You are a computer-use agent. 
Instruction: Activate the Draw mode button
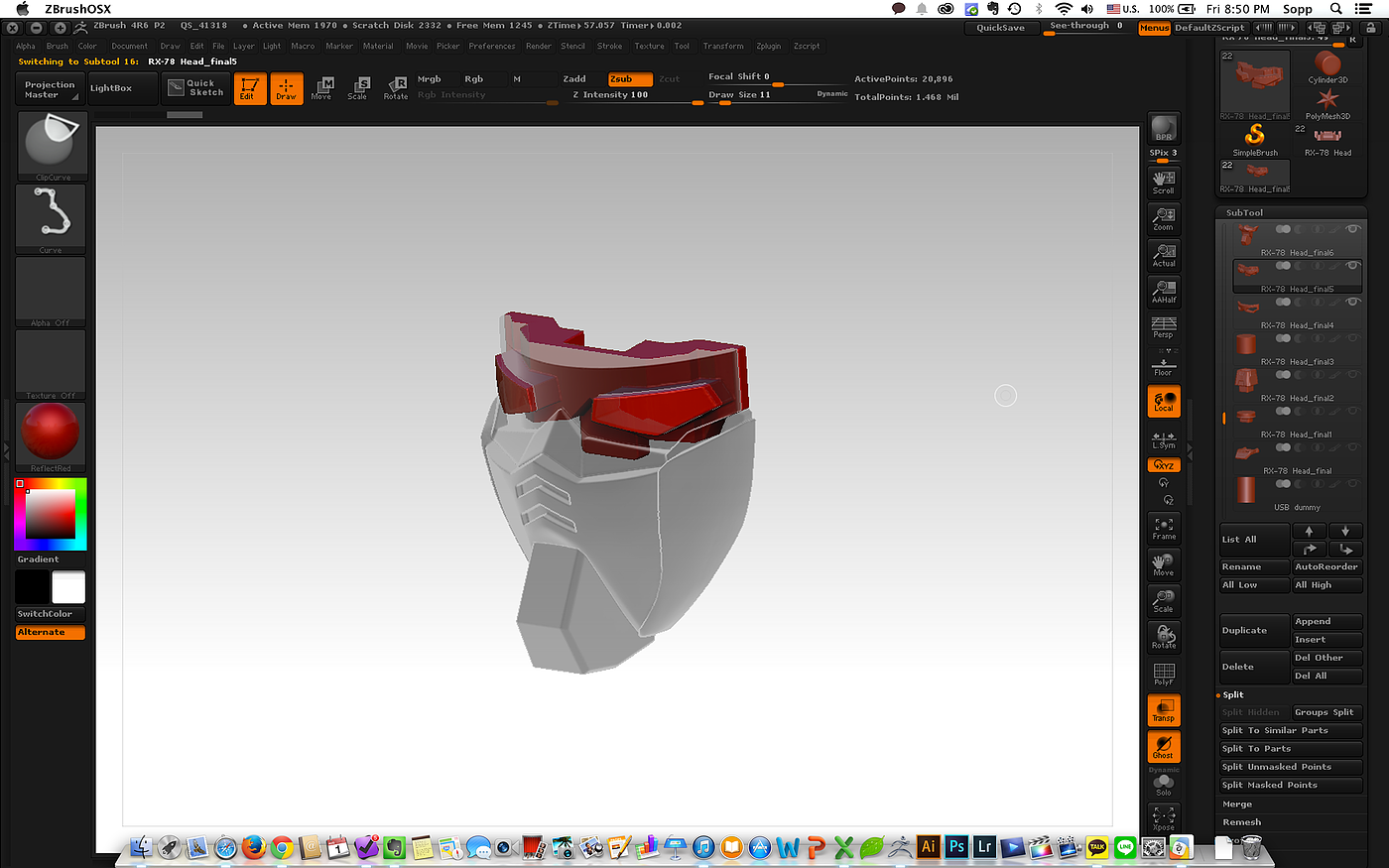[x=287, y=88]
